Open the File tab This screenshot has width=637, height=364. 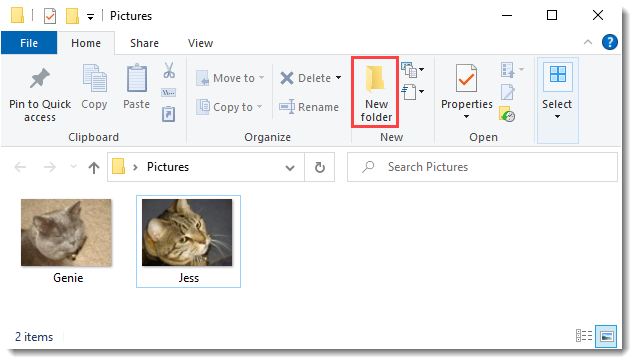pyautogui.click(x=29, y=43)
